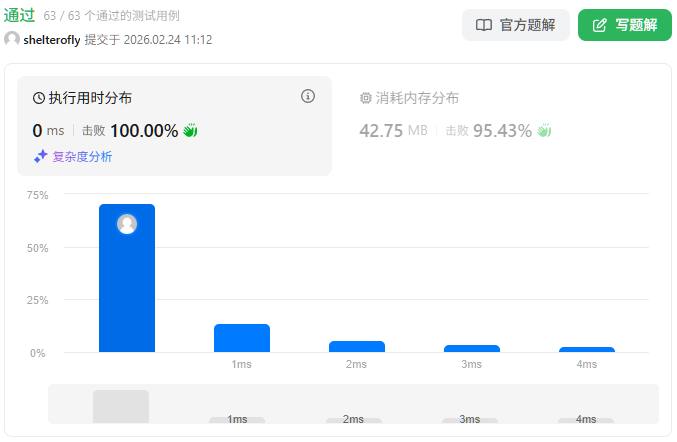
Task: Select the 执行用时分布 title text
Action: tap(90, 98)
